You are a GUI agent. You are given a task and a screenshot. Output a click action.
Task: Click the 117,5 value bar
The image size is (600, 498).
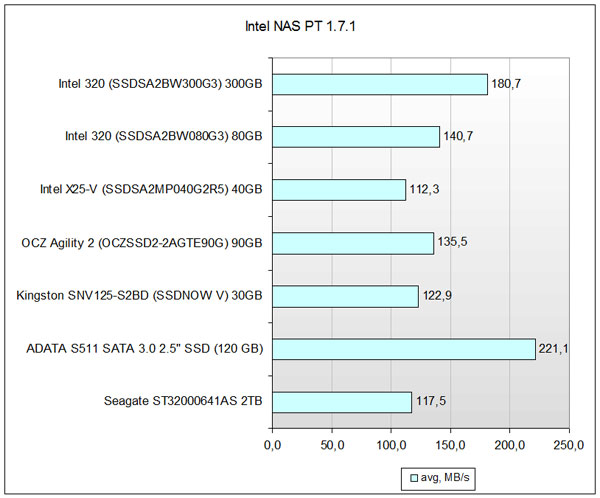point(342,402)
